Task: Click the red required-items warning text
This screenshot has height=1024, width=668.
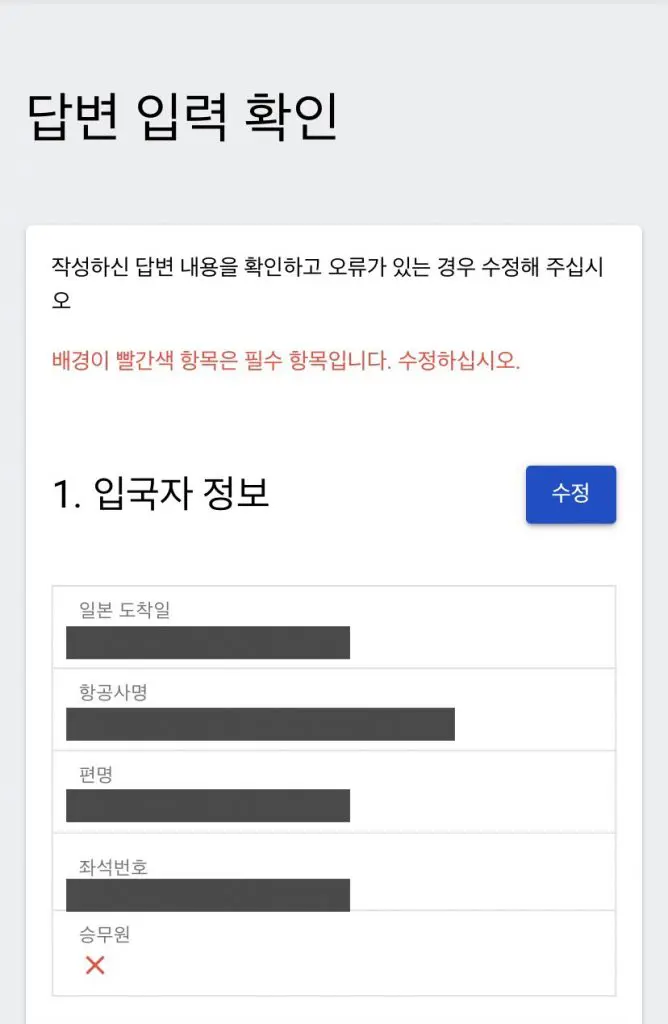Action: (x=286, y=361)
